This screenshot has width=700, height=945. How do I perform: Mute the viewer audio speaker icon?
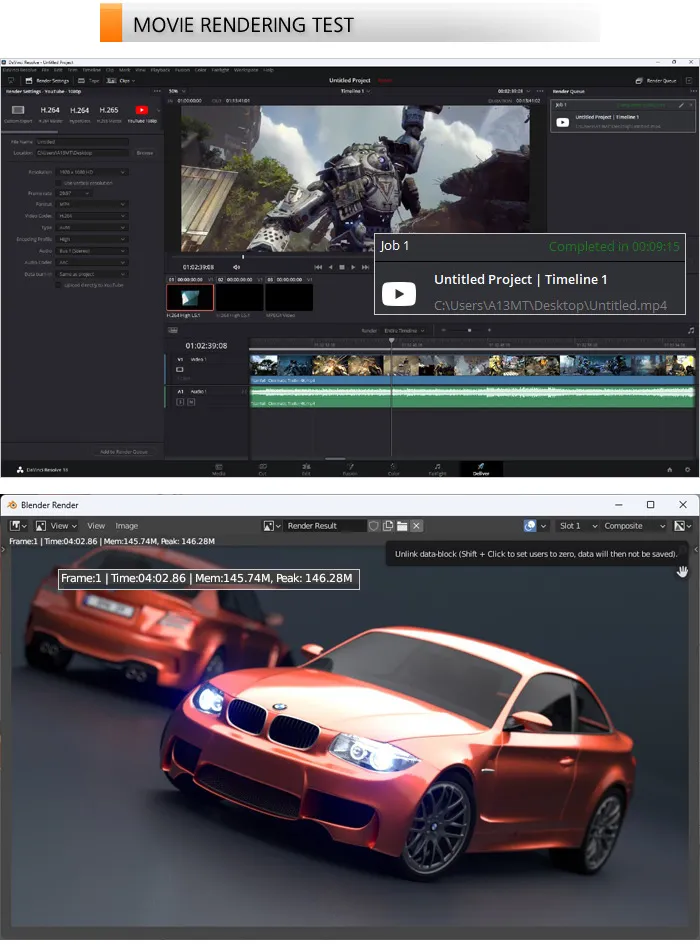236,267
